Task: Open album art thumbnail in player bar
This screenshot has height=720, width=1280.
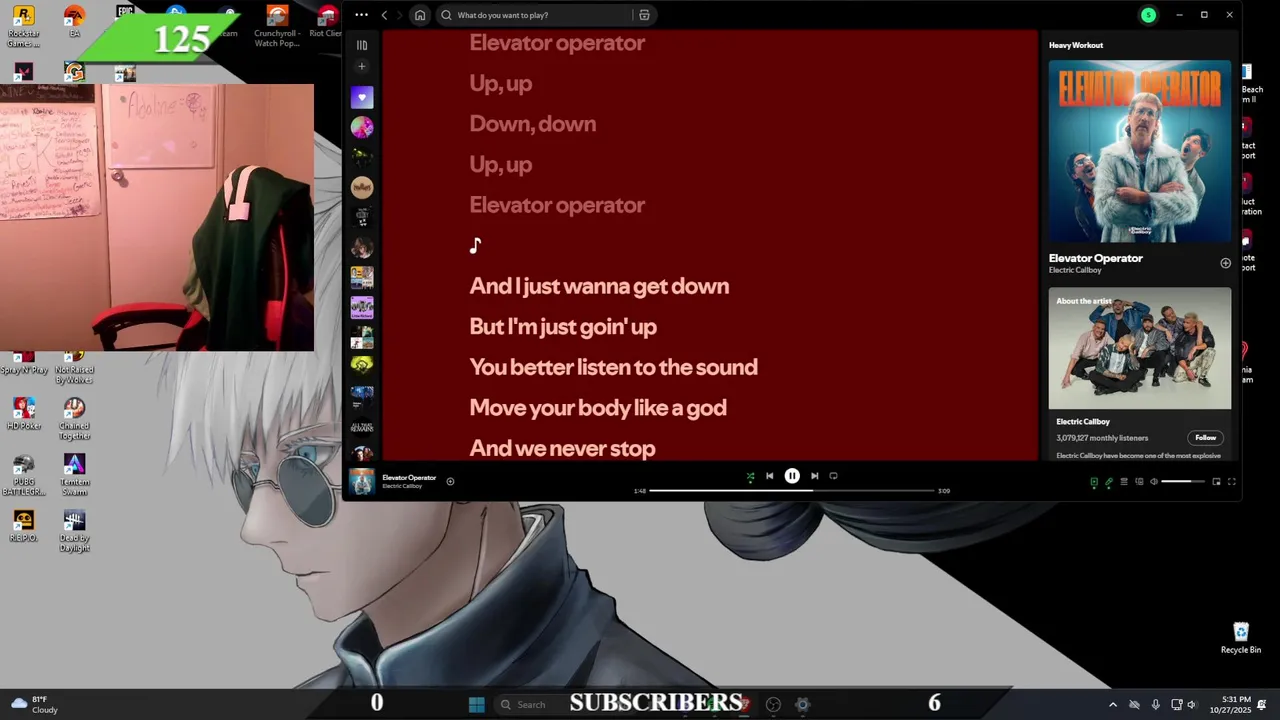Action: pos(362,481)
